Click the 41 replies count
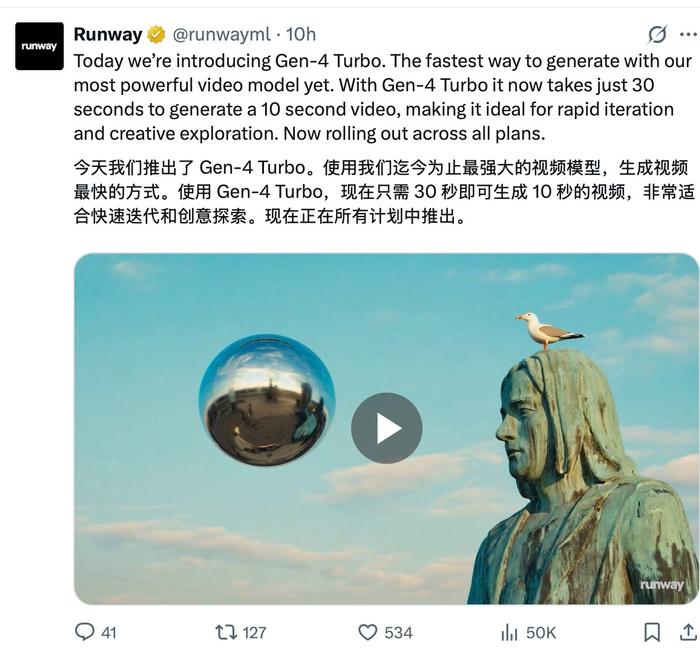Image resolution: width=700 pixels, height=651 pixels. point(109,633)
